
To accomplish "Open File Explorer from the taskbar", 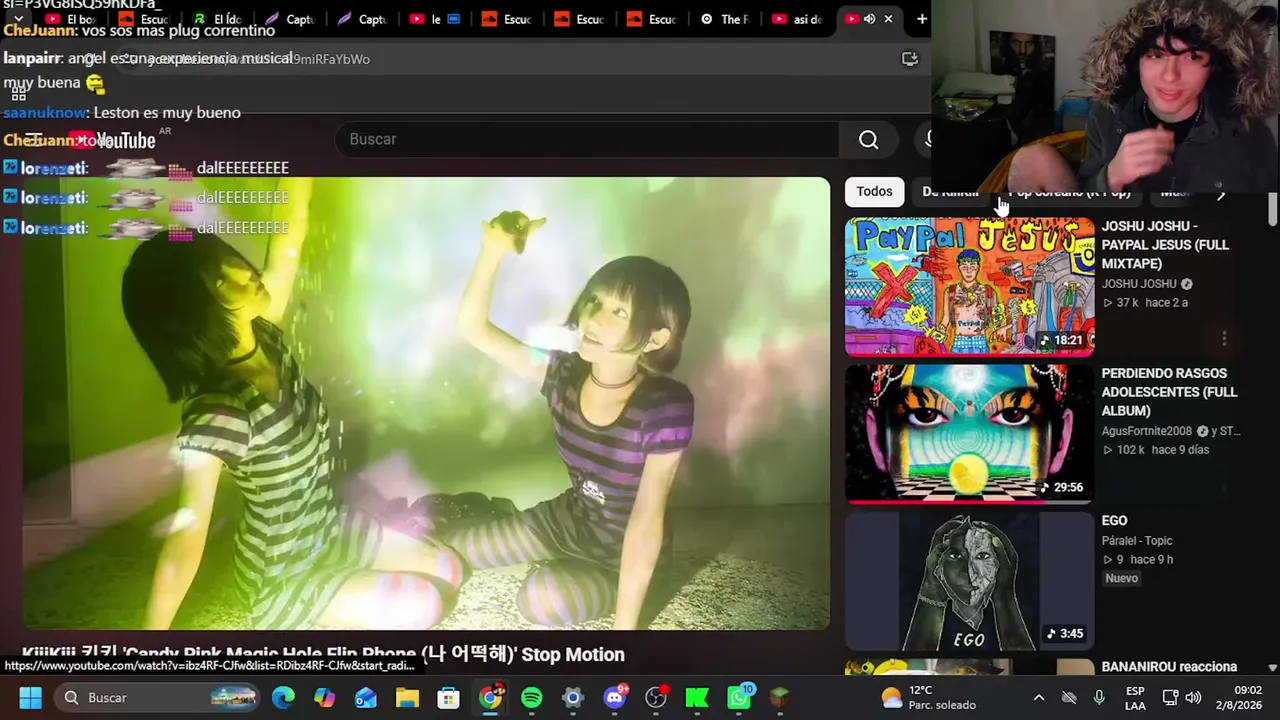I will (407, 697).
